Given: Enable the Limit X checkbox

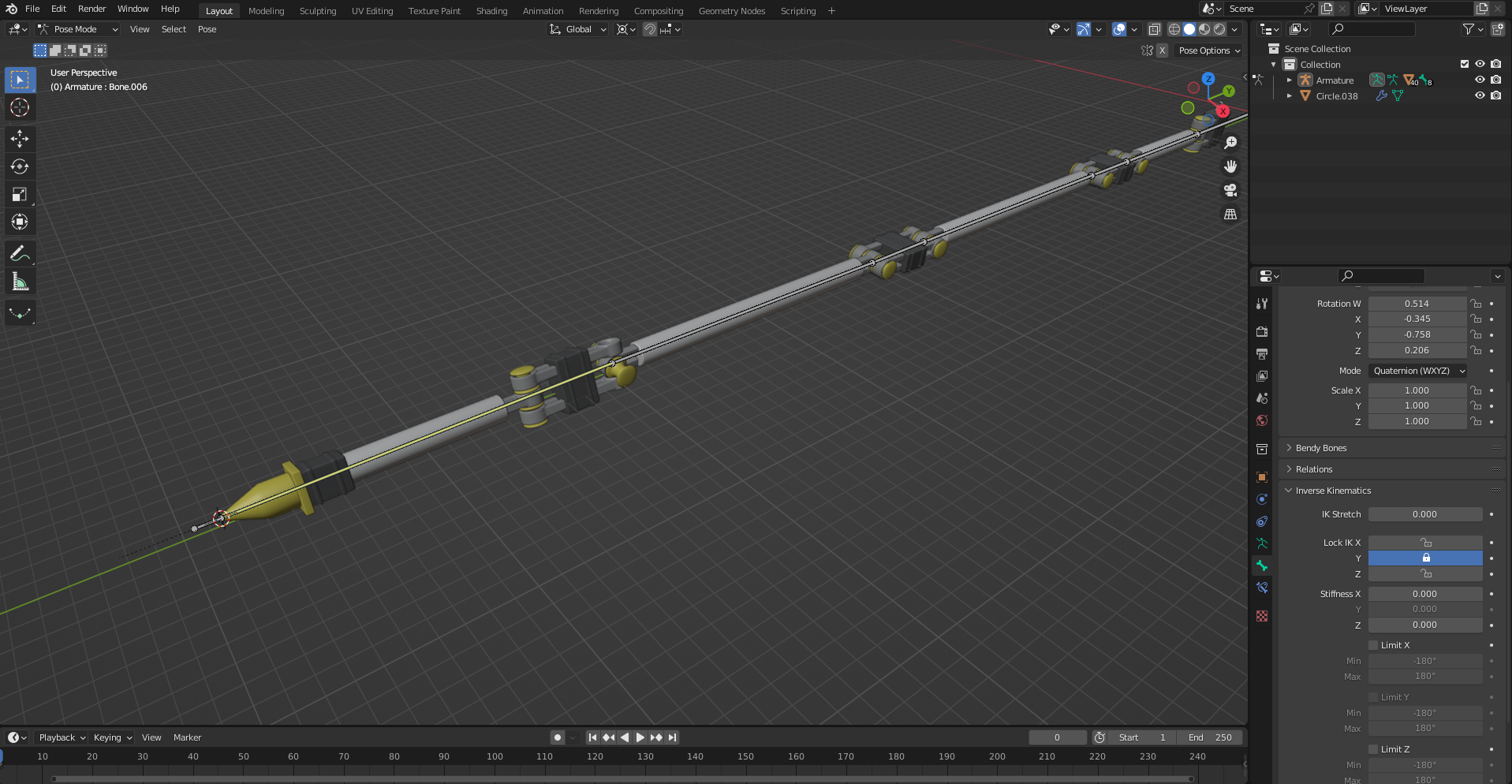Looking at the screenshot, I should pyautogui.click(x=1373, y=645).
